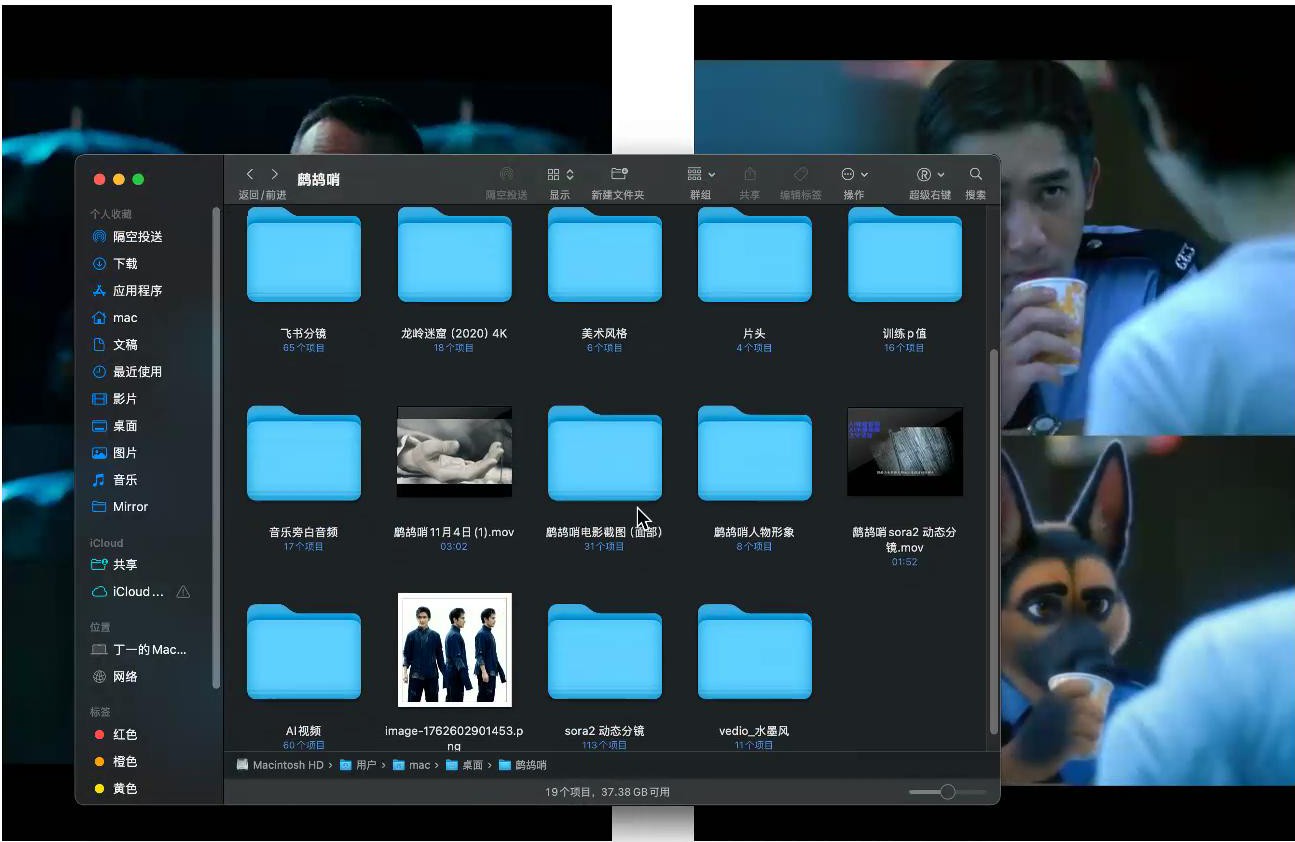This screenshot has width=1295, height=842.
Task: Select the 鹧鸪哨电影截图（面部）folder
Action: pos(605,453)
